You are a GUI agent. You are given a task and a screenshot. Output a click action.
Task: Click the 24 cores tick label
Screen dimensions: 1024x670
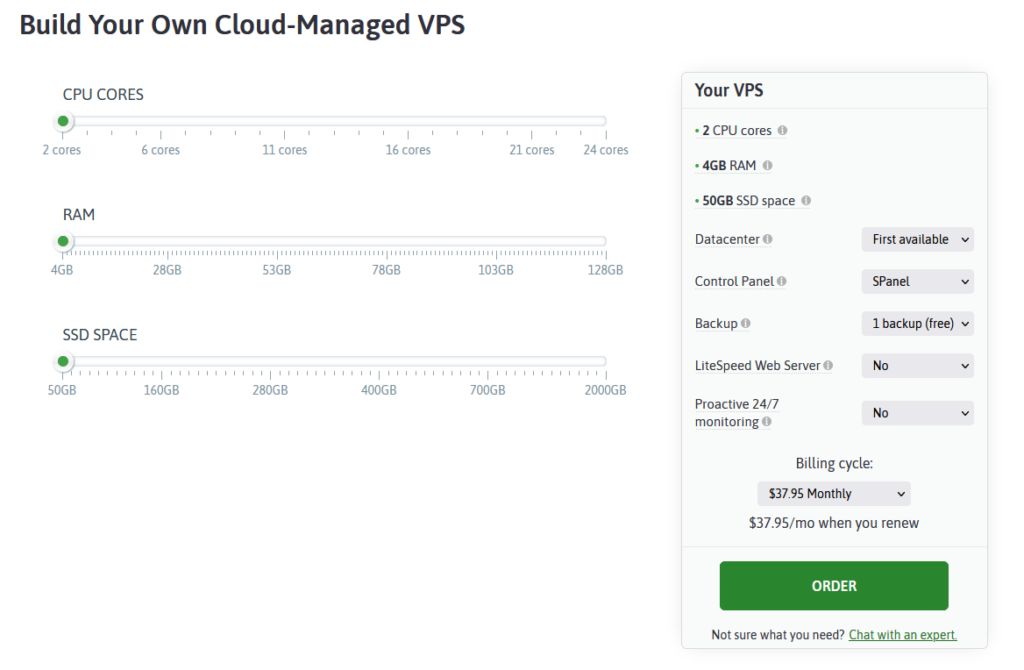click(x=604, y=150)
